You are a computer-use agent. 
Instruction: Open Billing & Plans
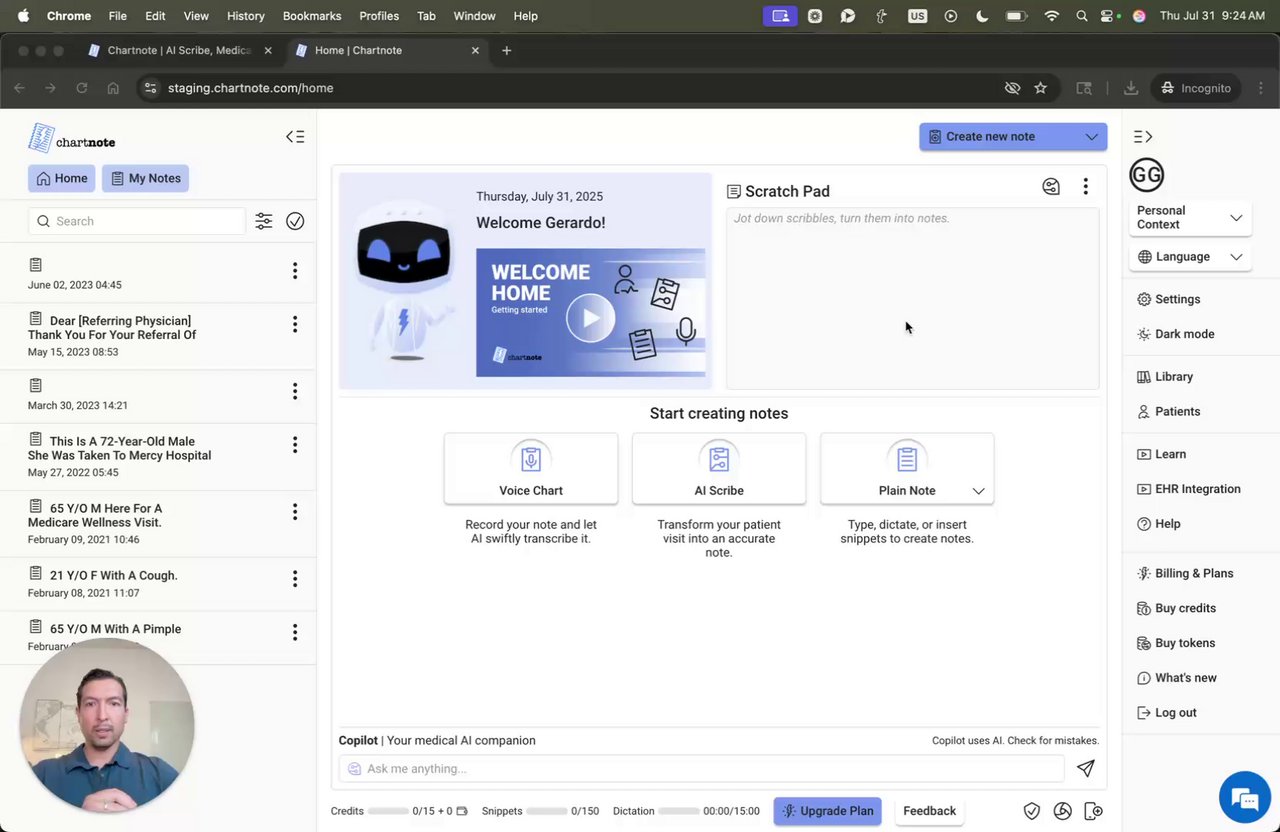[1186, 574]
